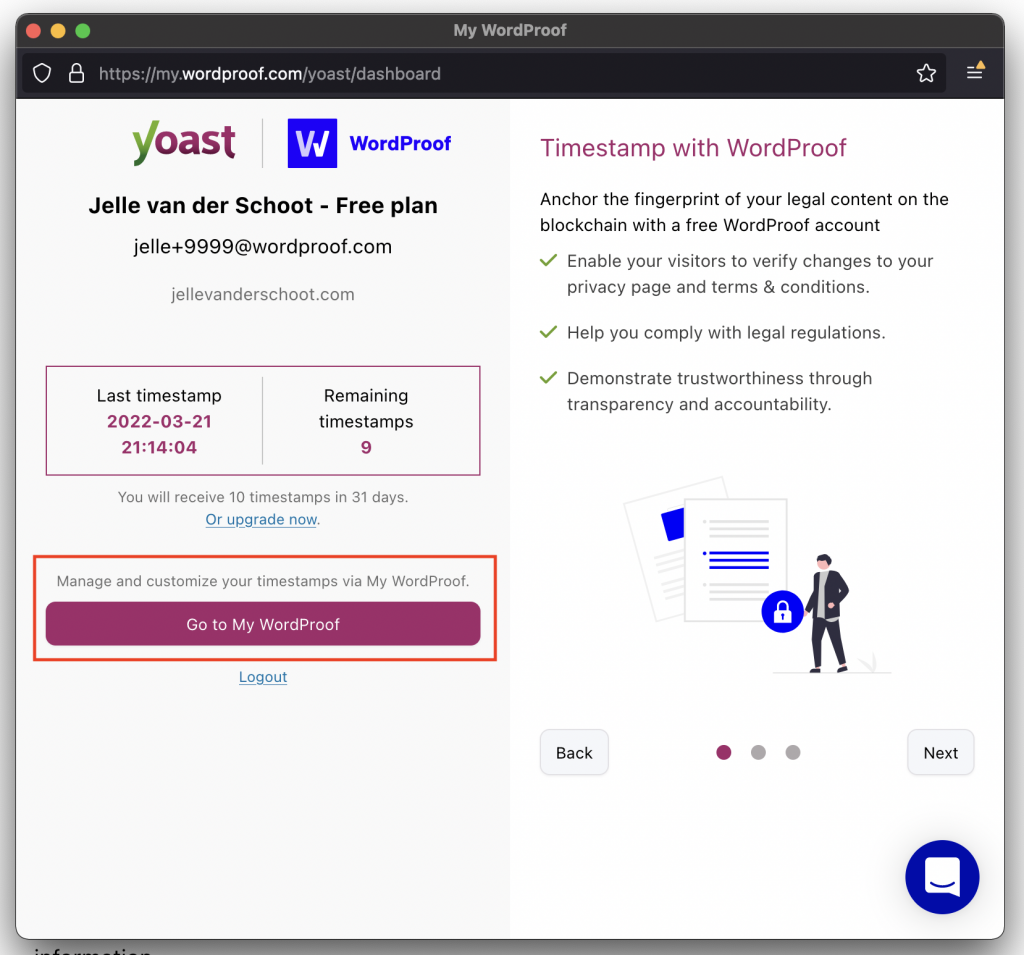Click the WordProof brand name text
The height and width of the screenshot is (955, 1024).
(400, 143)
